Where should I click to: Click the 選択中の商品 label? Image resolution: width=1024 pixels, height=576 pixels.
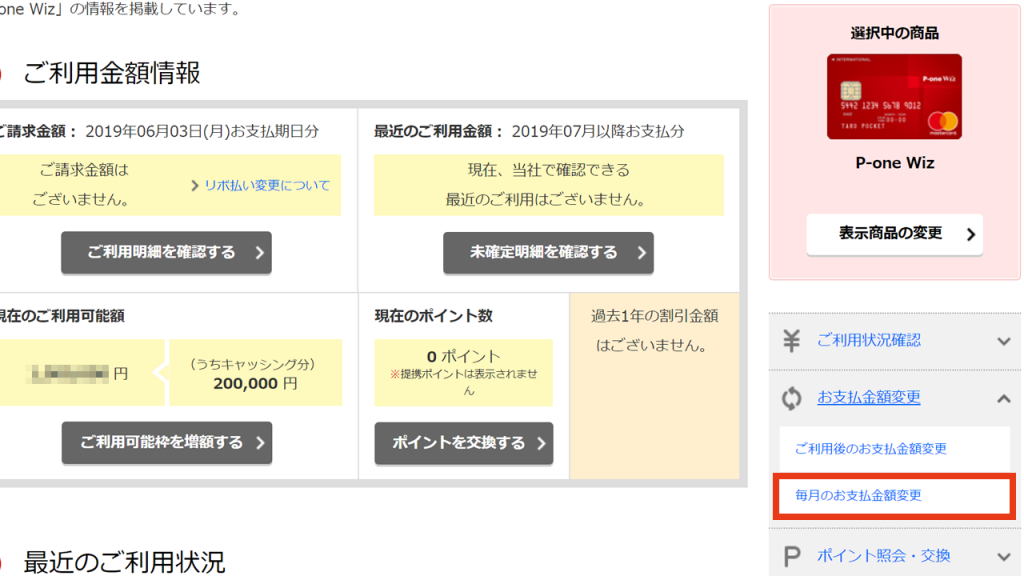895,33
